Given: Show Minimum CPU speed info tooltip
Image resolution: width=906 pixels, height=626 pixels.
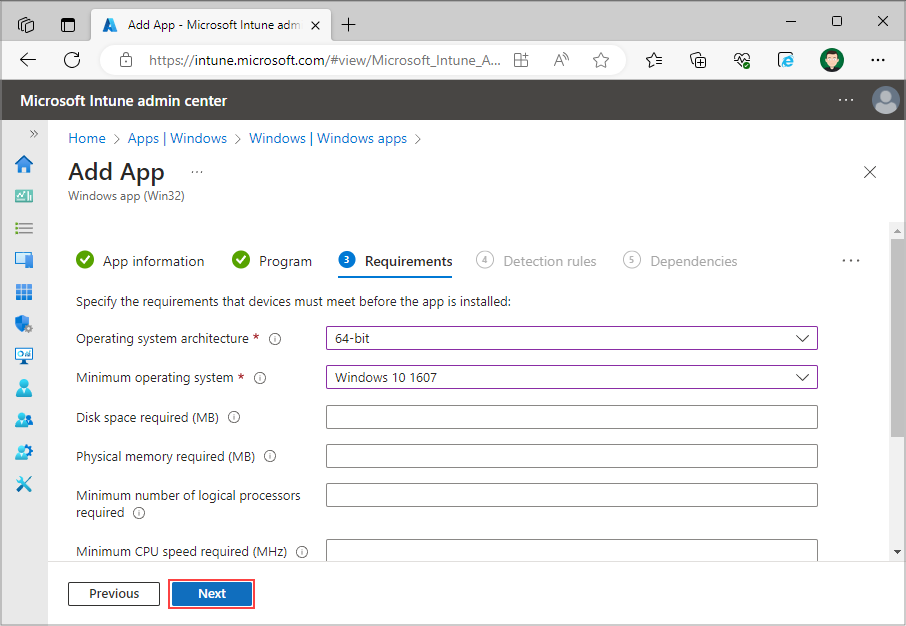Looking at the screenshot, I should click(302, 552).
